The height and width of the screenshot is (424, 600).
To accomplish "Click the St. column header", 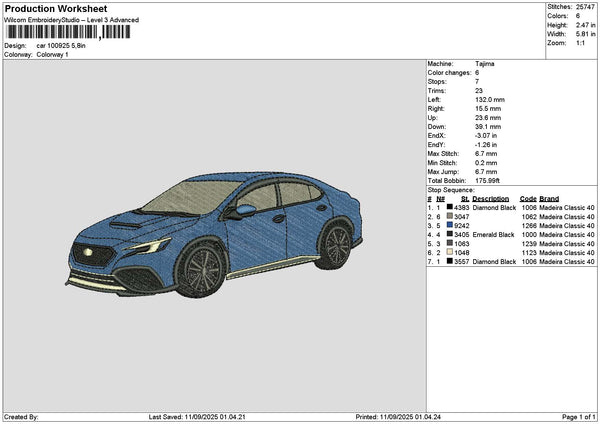I will [x=463, y=198].
